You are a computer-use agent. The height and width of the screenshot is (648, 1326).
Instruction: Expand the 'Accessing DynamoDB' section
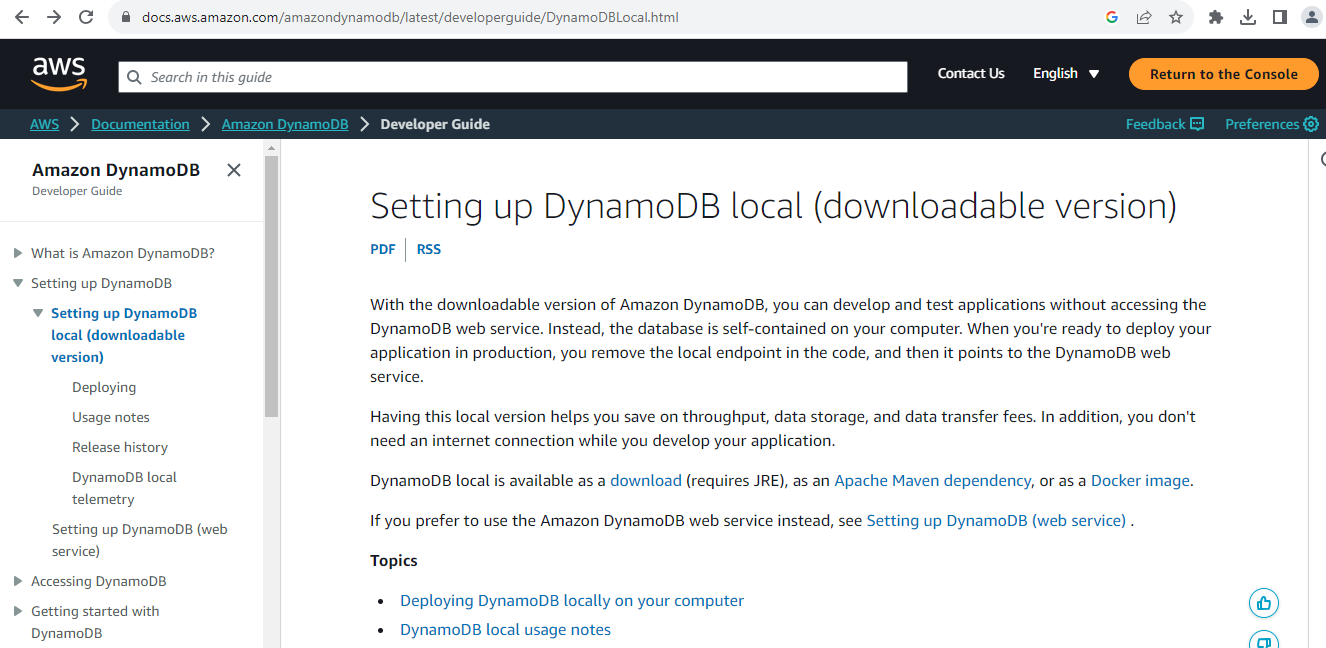pyautogui.click(x=18, y=581)
